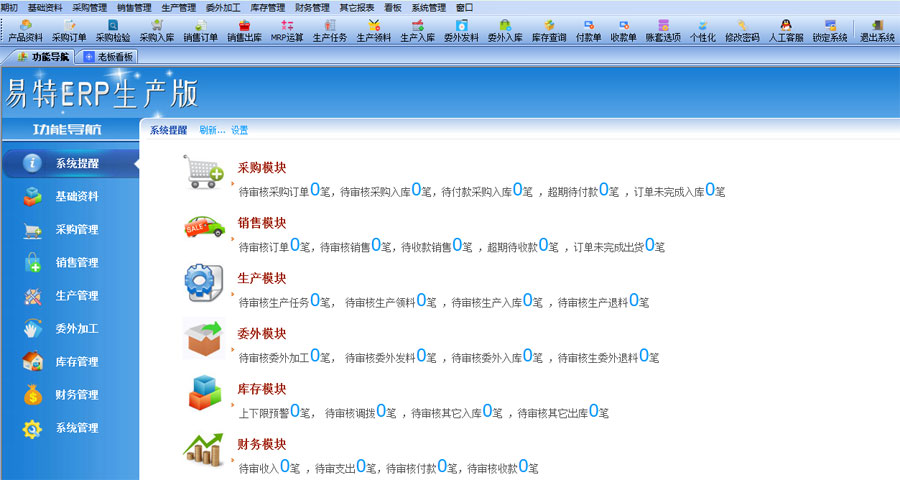
Task: Click the 设置 link
Action: click(239, 130)
